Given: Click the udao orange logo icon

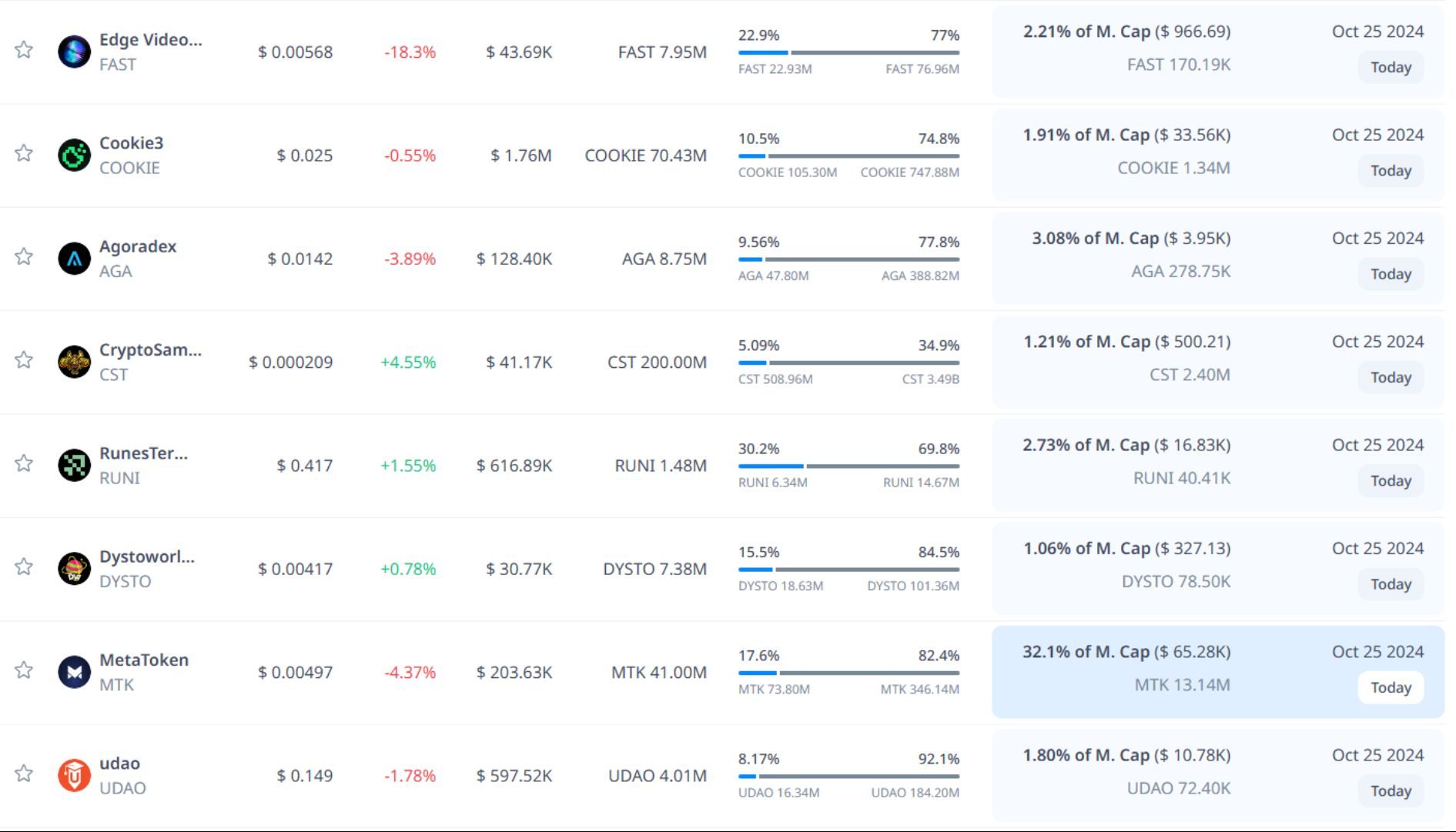Looking at the screenshot, I should (x=74, y=775).
